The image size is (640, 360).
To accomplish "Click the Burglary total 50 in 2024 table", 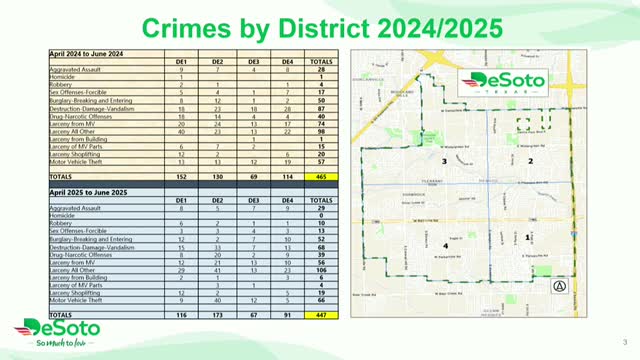I will [321, 100].
